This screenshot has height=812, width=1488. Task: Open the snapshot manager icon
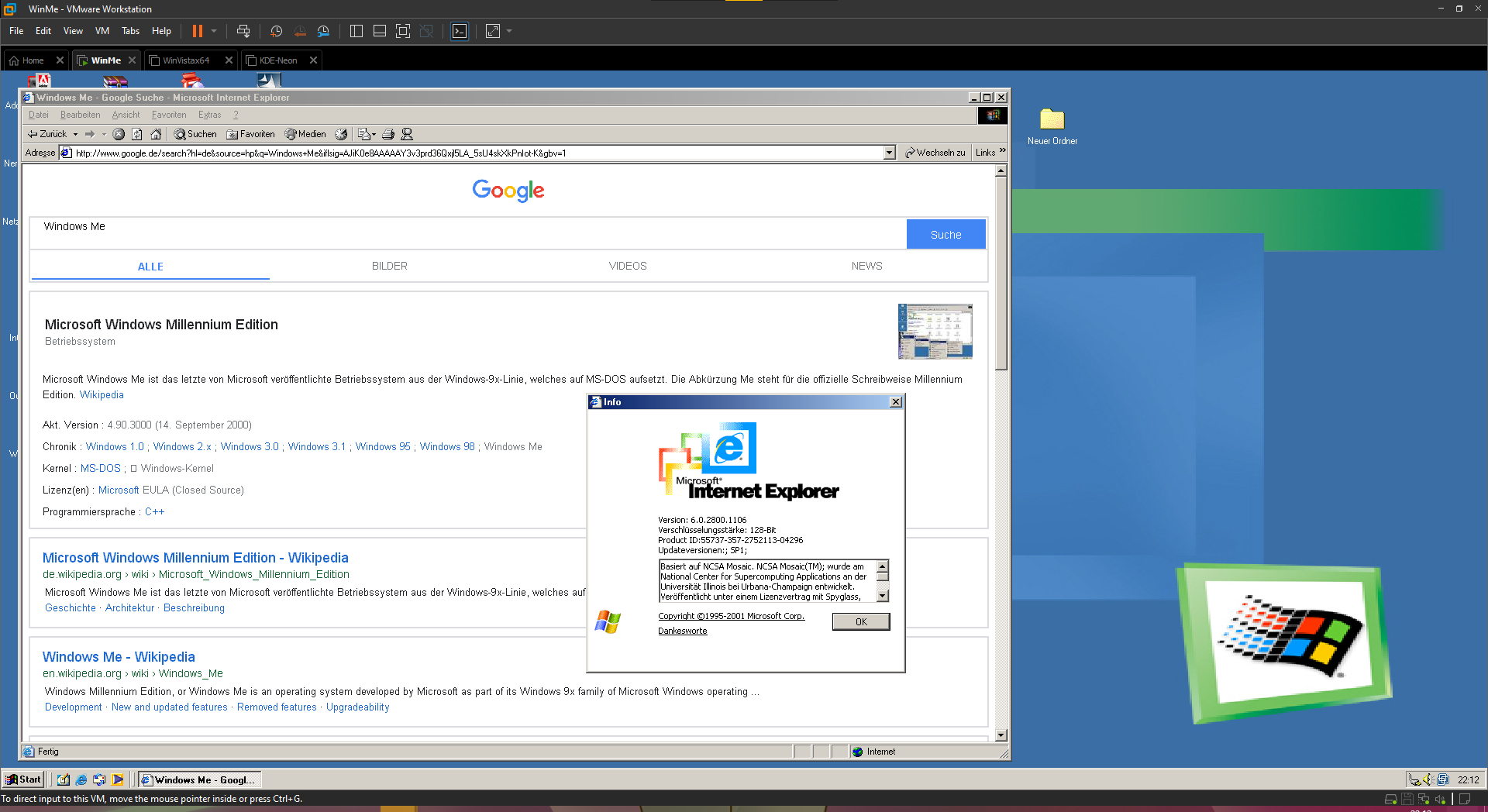coord(324,31)
